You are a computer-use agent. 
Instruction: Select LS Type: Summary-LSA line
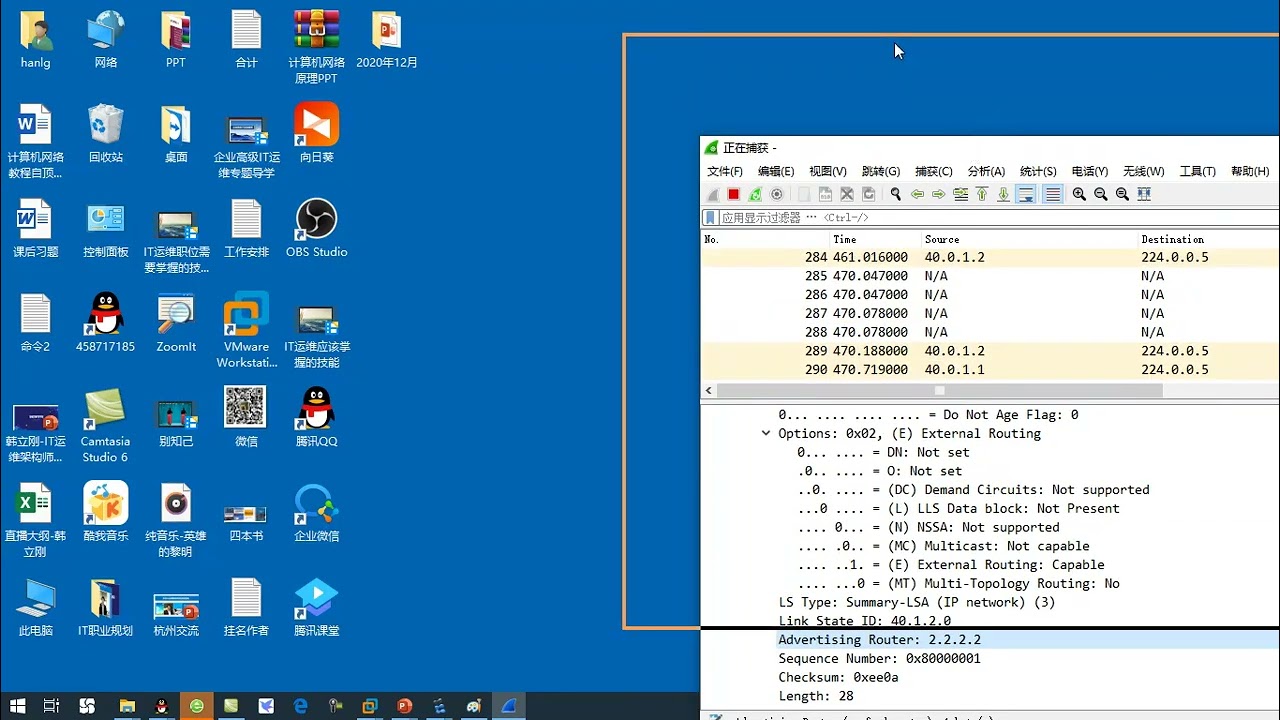click(x=917, y=602)
